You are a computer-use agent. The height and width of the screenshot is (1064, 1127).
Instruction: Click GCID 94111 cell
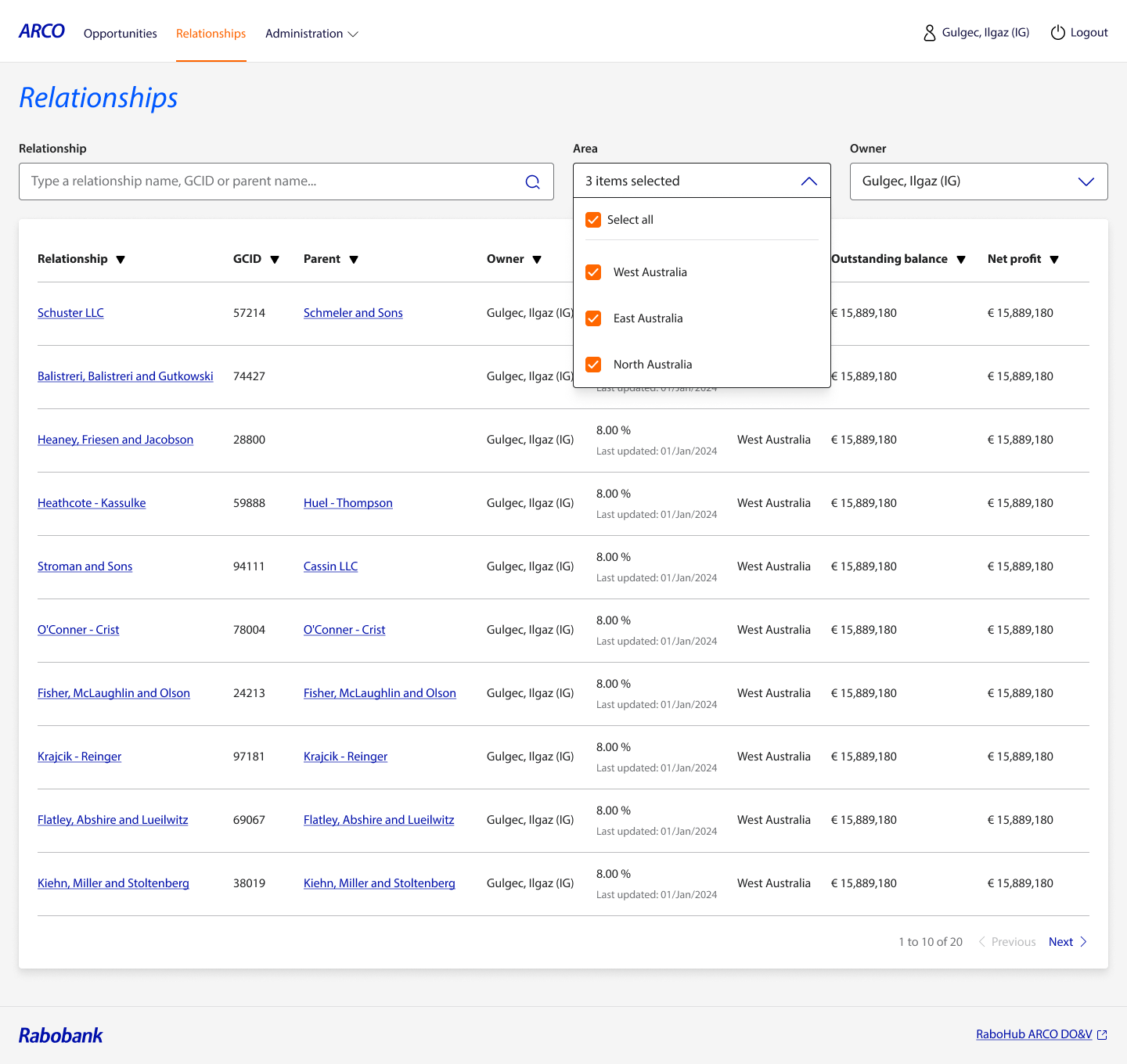249,566
